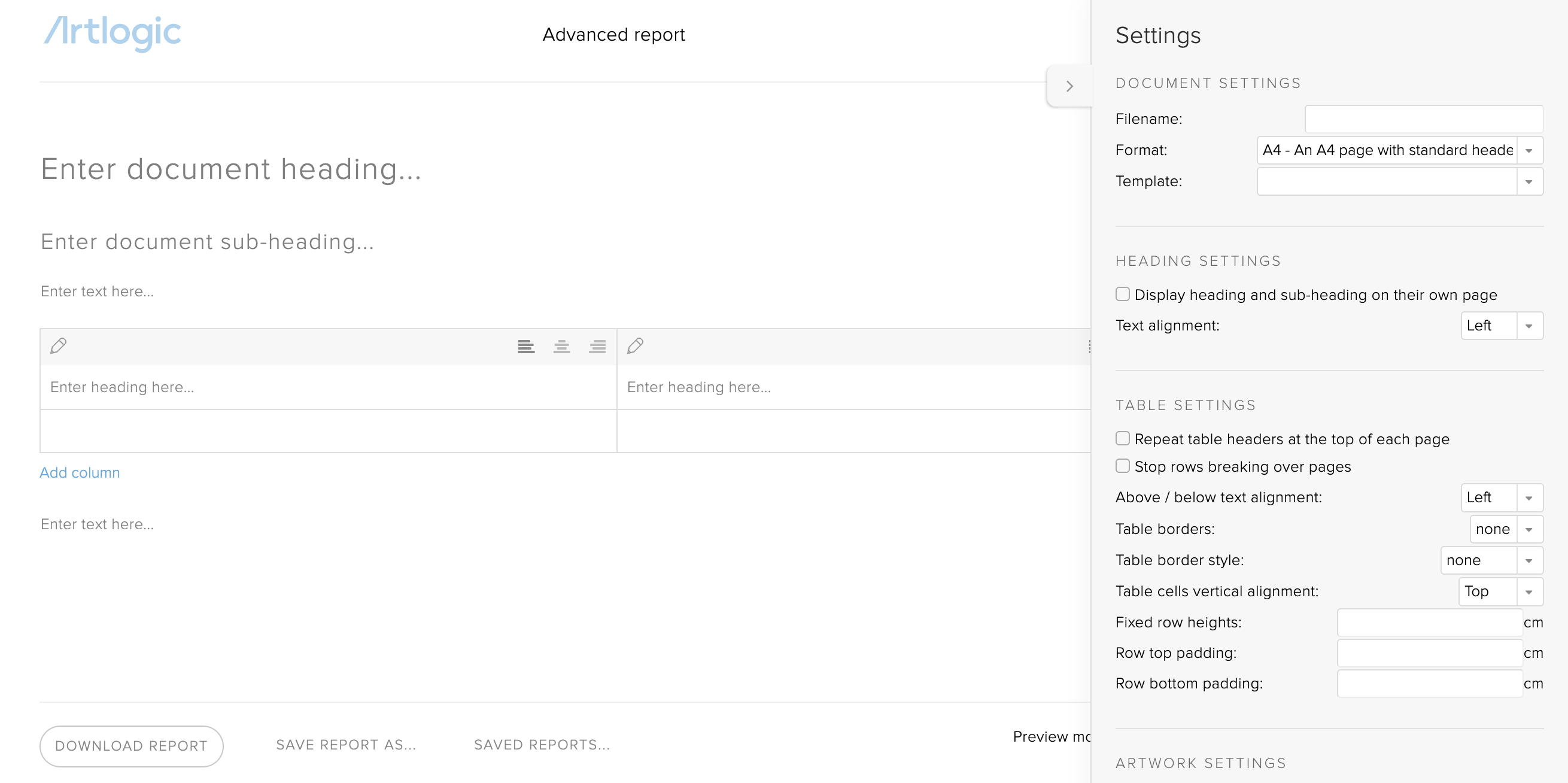1568x783 pixels.
Task: Click the Download Report button
Action: click(x=132, y=746)
